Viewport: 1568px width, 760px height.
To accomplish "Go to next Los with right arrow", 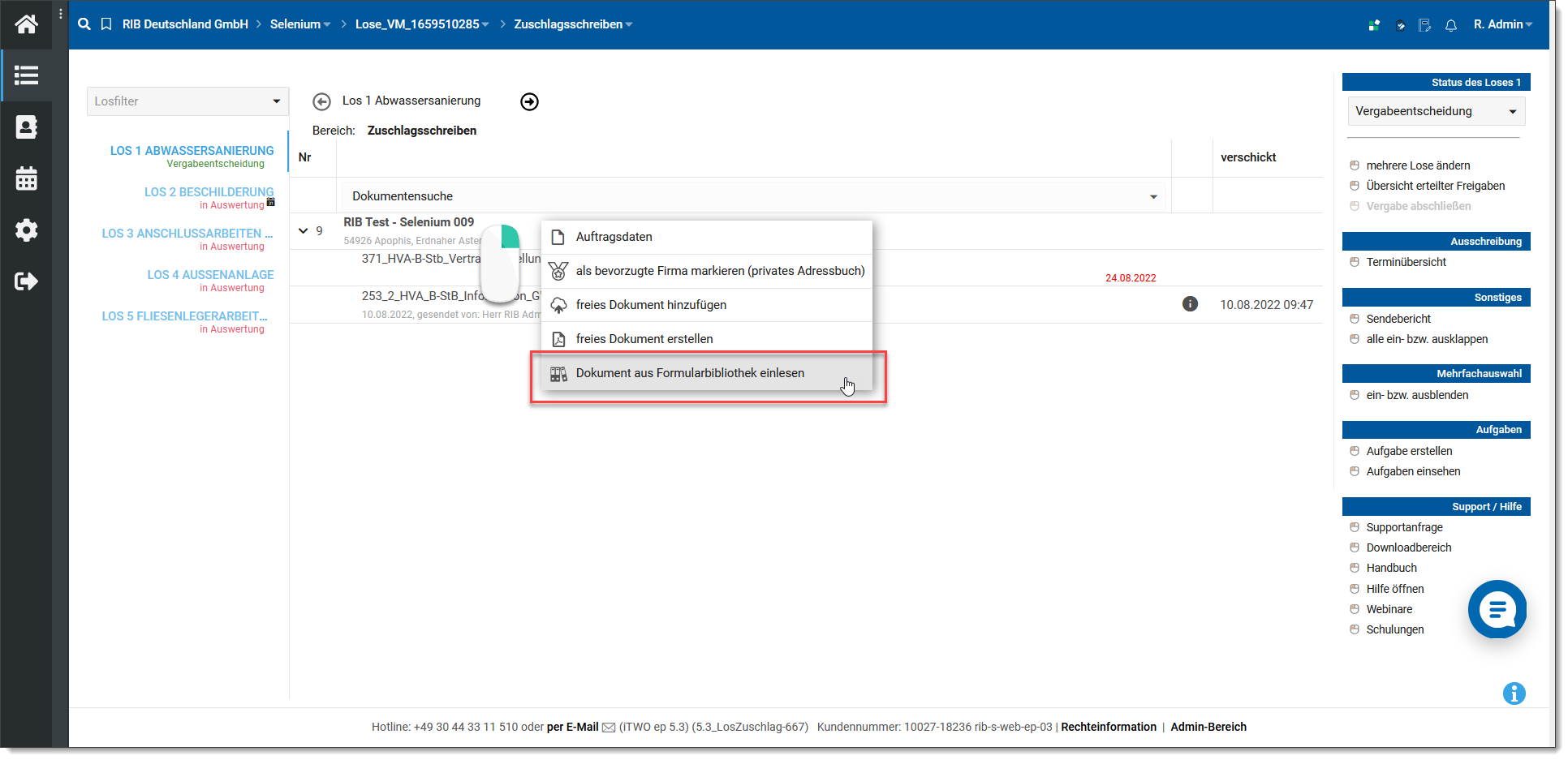I will tap(529, 101).
